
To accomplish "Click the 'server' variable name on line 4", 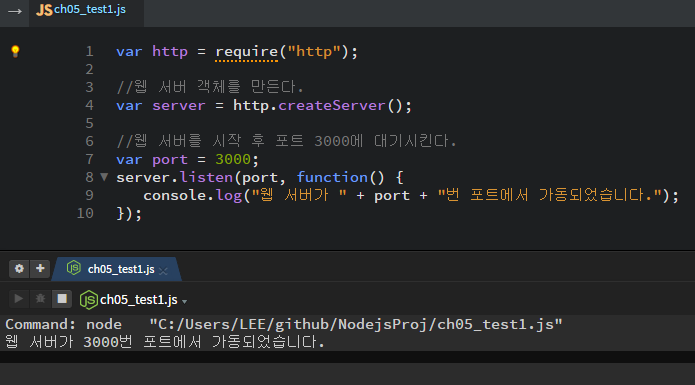I will pos(179,106).
